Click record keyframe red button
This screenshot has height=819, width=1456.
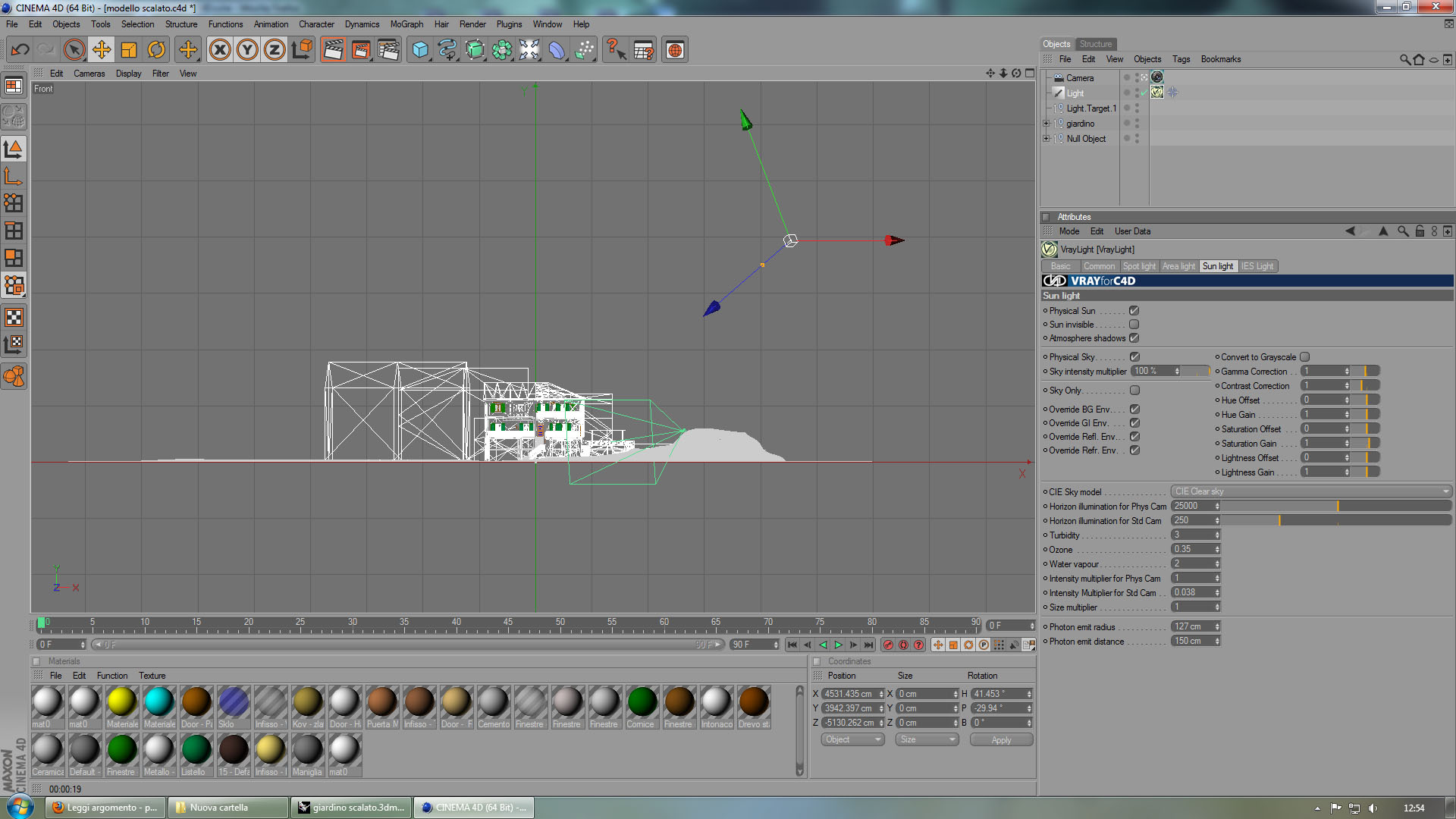tap(888, 645)
